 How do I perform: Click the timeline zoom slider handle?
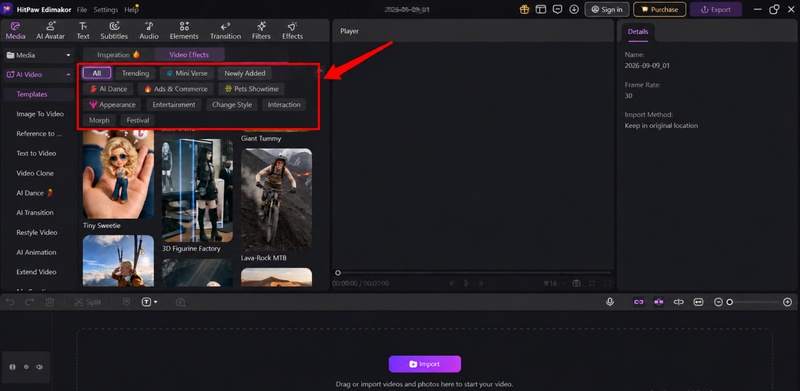tap(730, 302)
